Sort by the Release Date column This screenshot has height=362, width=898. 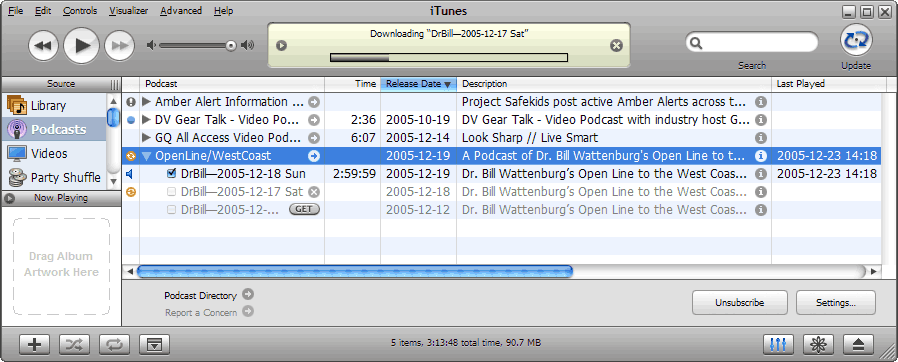tap(418, 84)
